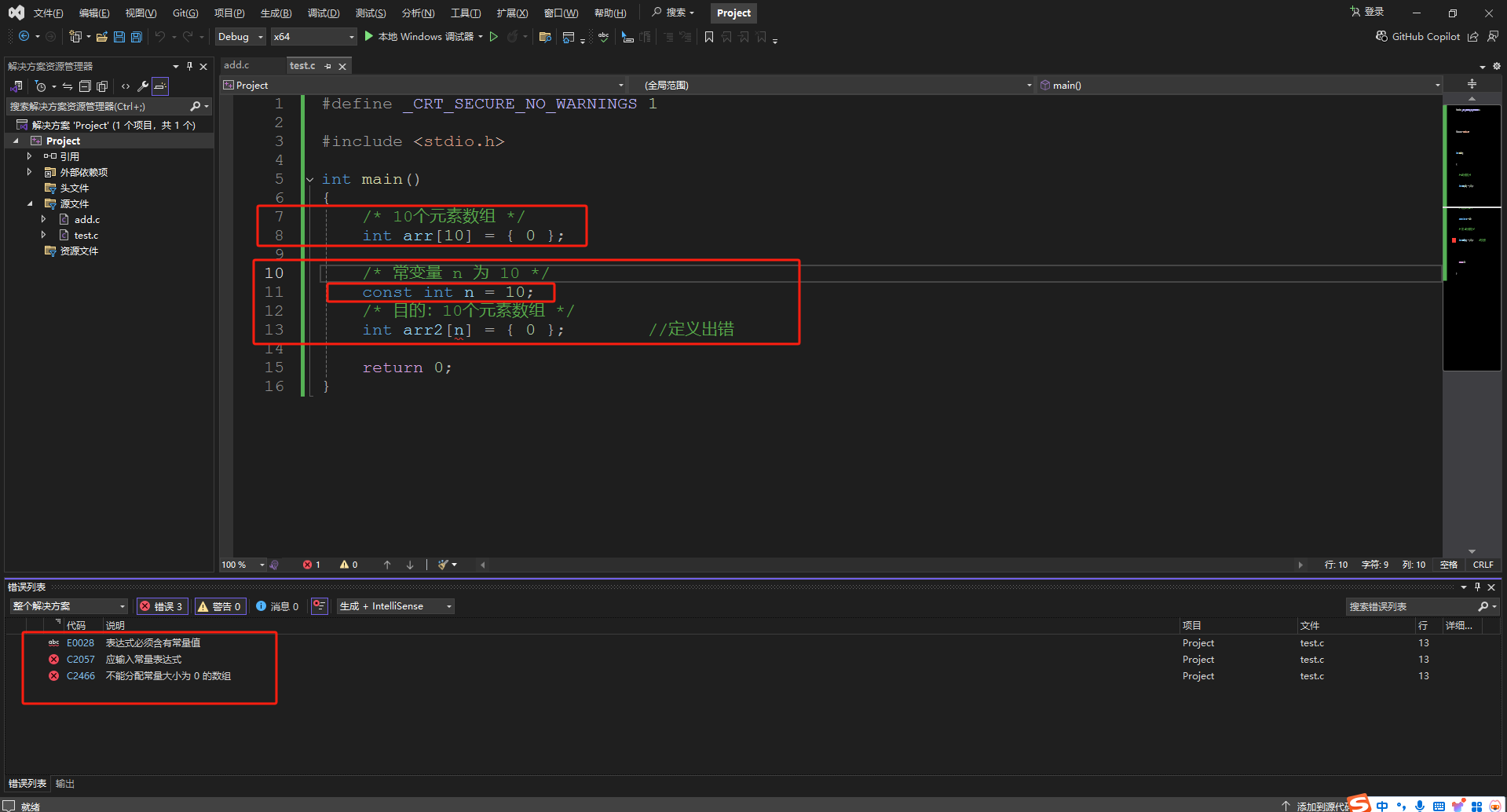Click the view code icon in Solution Explorer
The width and height of the screenshot is (1507, 812).
point(126,86)
